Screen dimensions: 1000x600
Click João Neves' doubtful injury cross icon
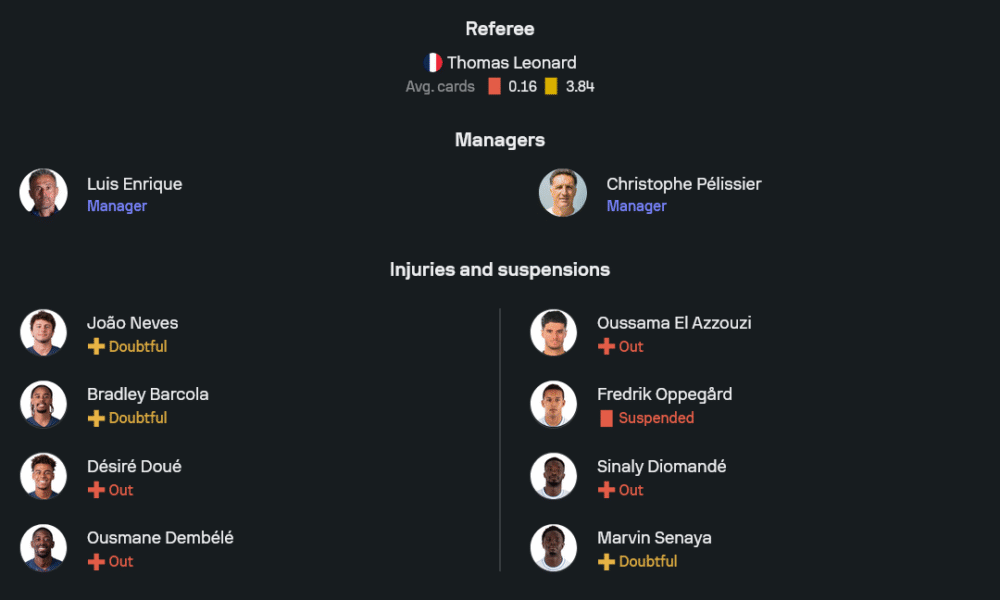(x=96, y=347)
